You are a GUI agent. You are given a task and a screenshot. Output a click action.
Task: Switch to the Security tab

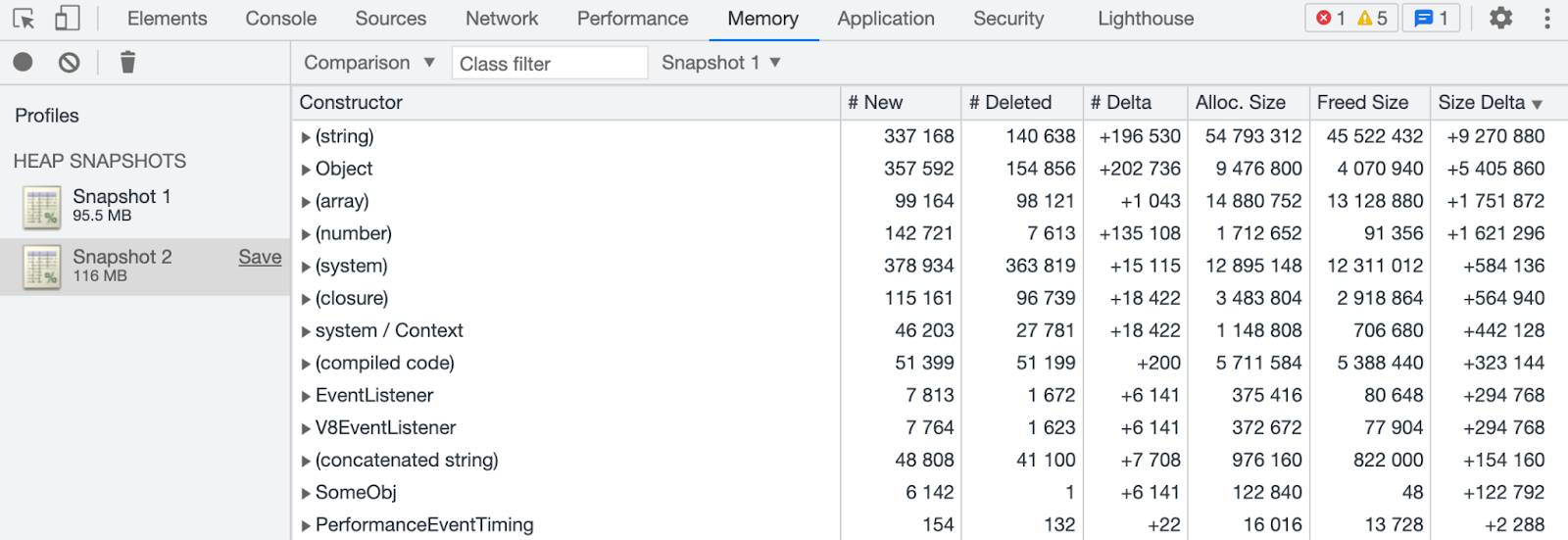point(1008,19)
